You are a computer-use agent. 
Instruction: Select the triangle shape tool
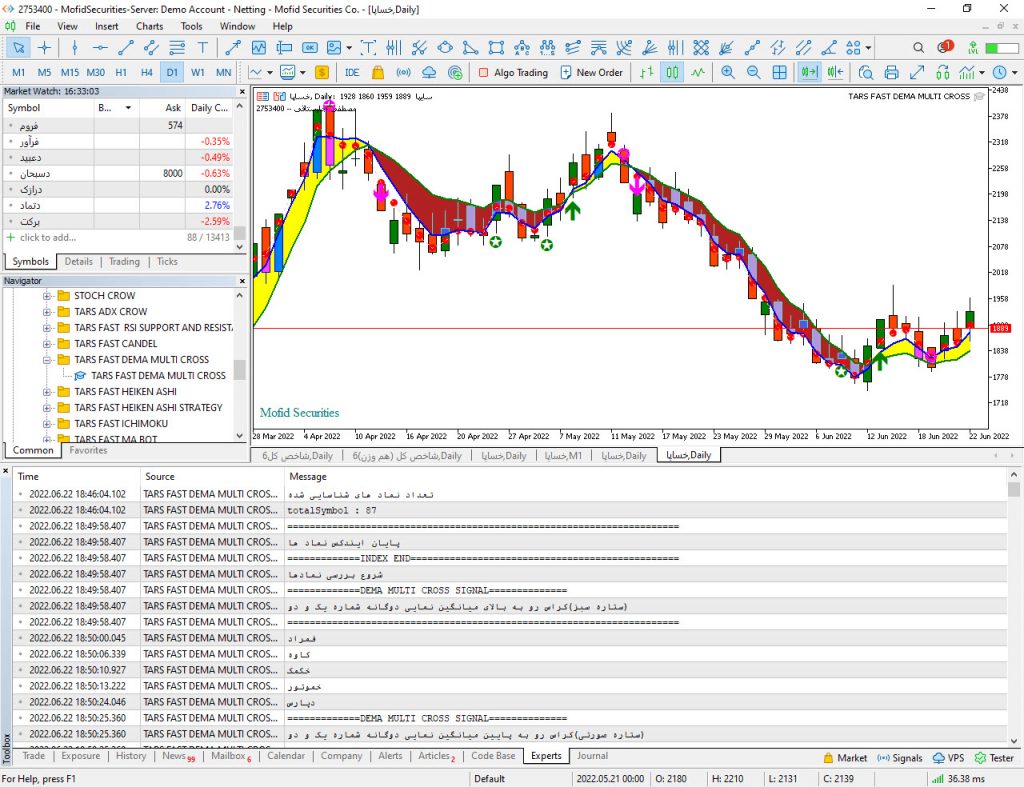click(470, 48)
